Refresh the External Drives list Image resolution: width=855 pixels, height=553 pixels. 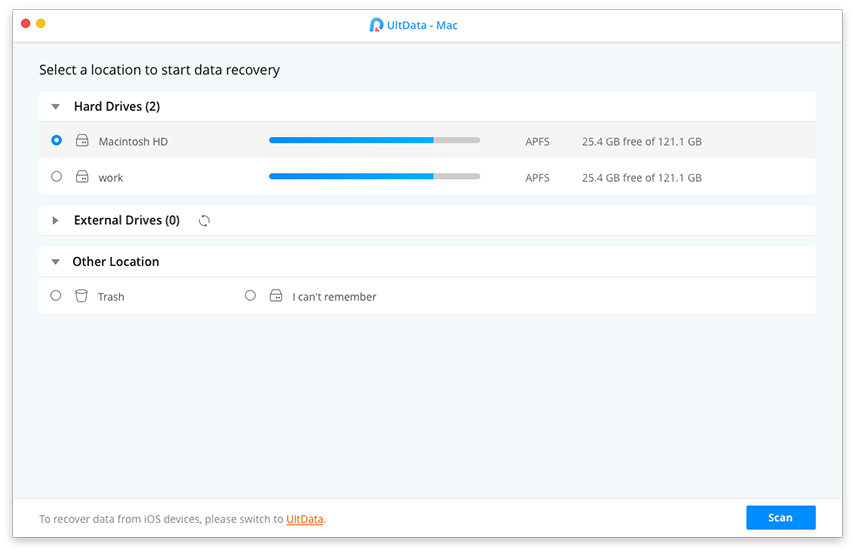pos(204,220)
